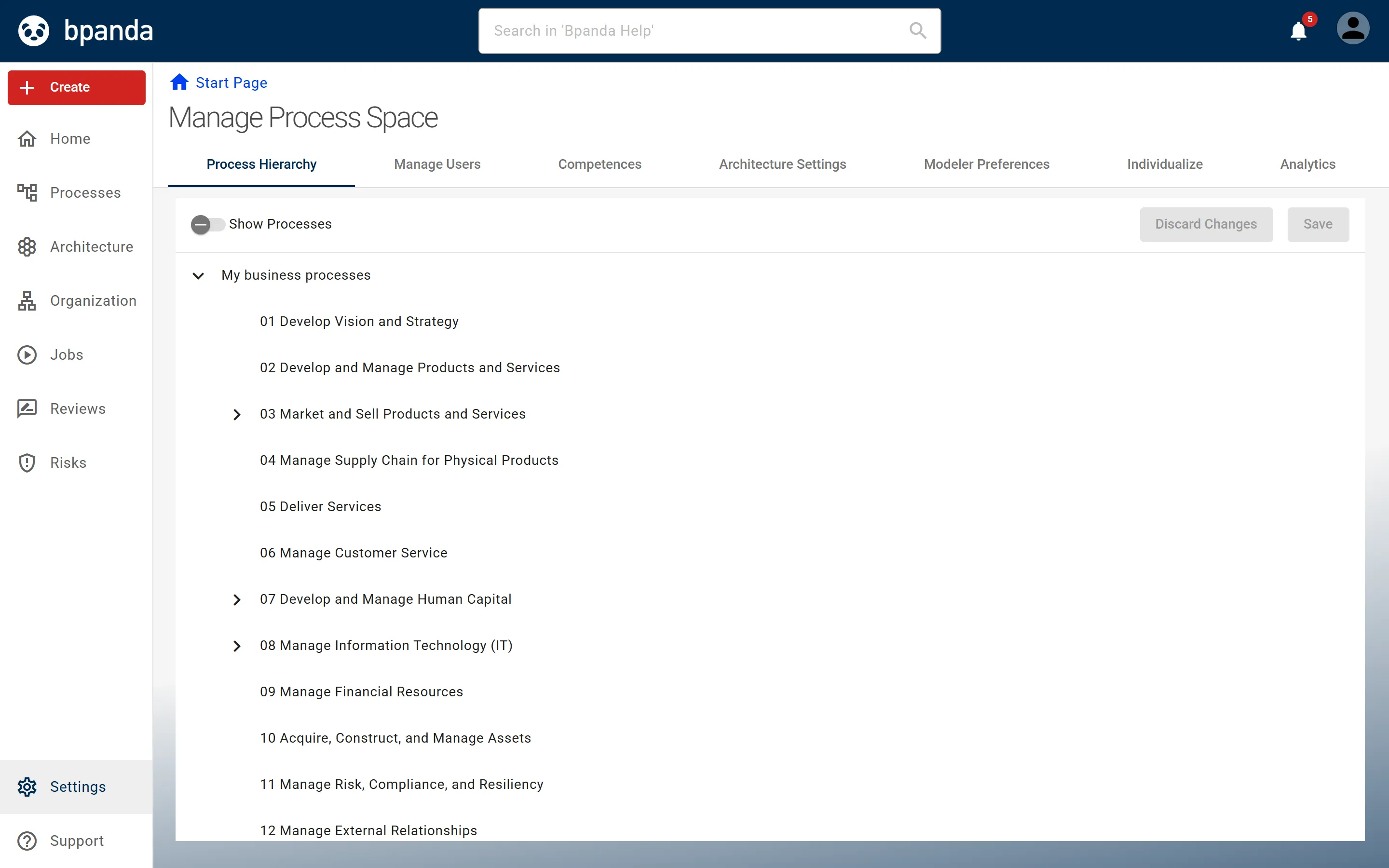This screenshot has width=1389, height=868.
Task: Select 11 Manage Risk, Compliance, and Resiliency
Action: (x=402, y=785)
